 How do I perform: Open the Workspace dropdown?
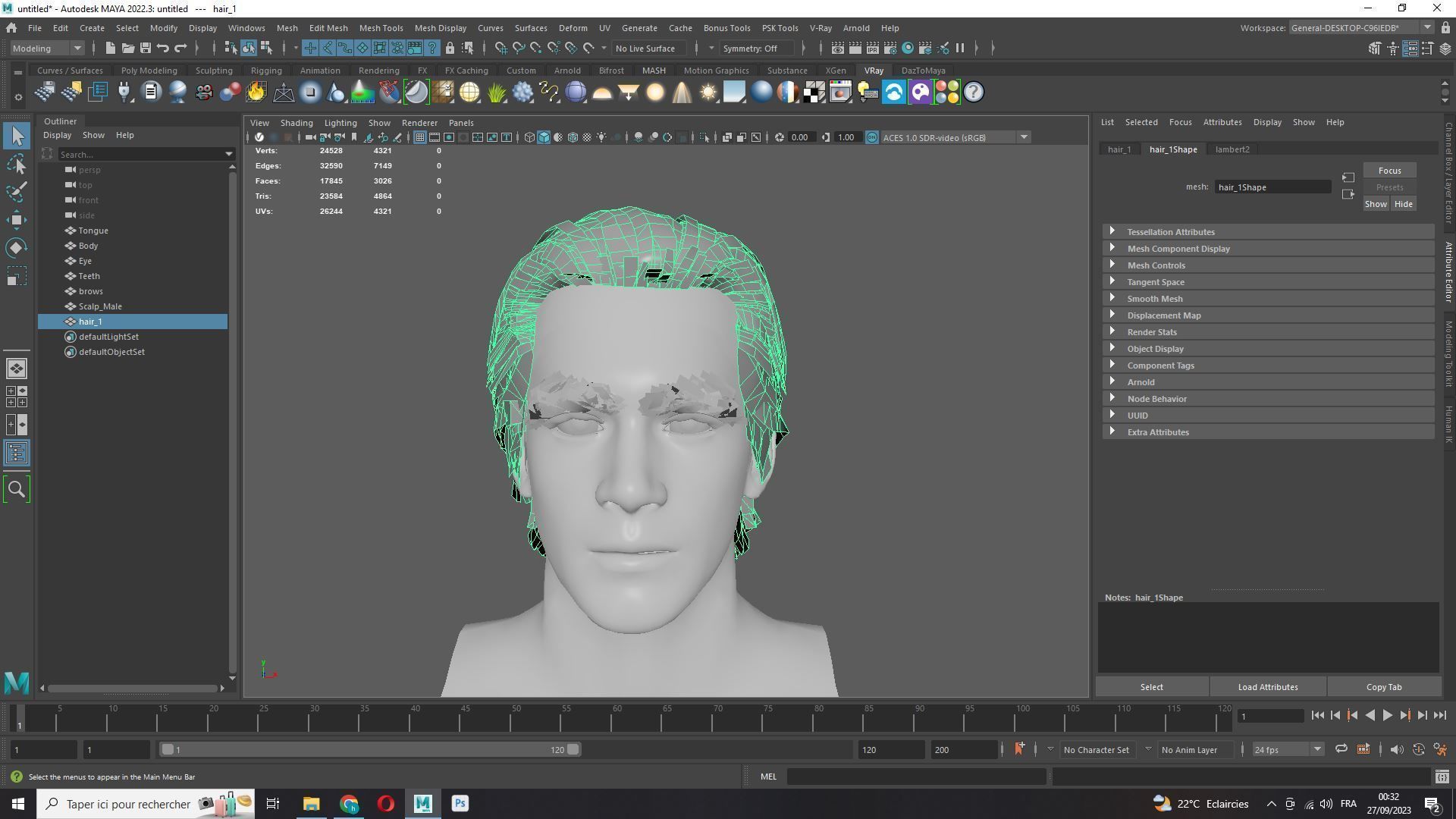coord(1360,28)
